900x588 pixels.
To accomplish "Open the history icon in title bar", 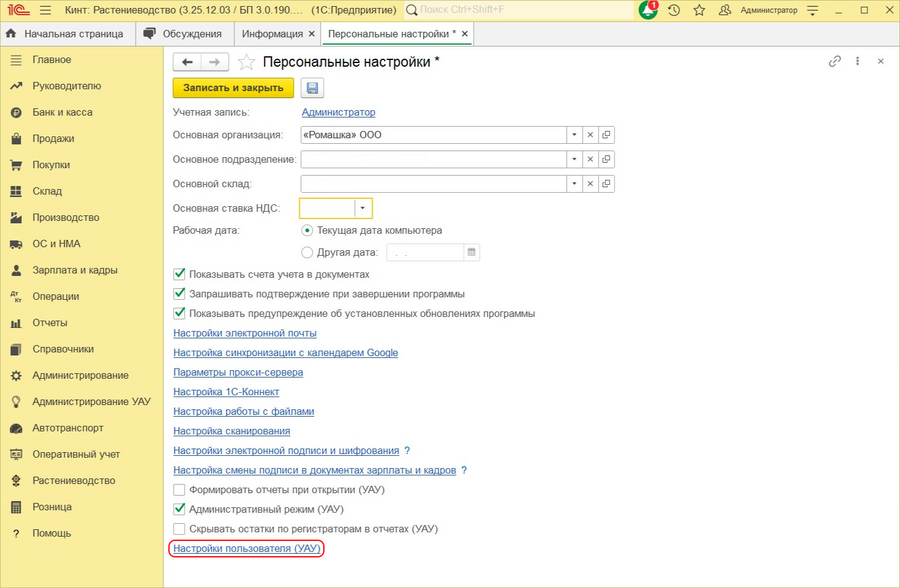I will 675,10.
